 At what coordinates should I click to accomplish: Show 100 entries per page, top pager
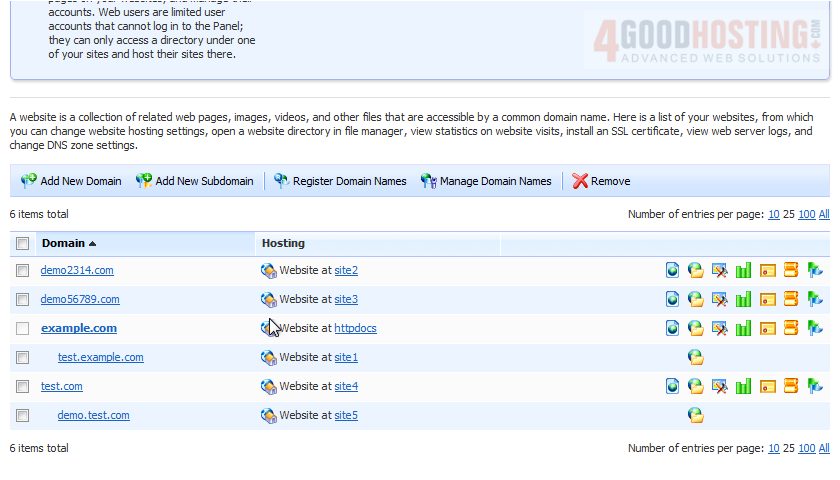[x=806, y=214]
